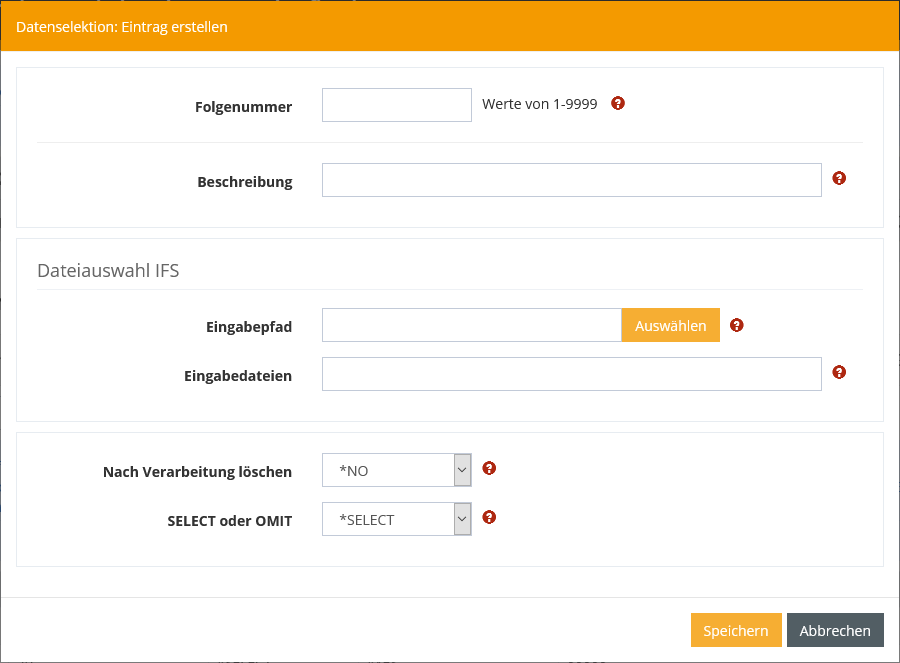Open the help tooltip for Beschreibung
The width and height of the screenshot is (900, 663).
click(x=839, y=178)
